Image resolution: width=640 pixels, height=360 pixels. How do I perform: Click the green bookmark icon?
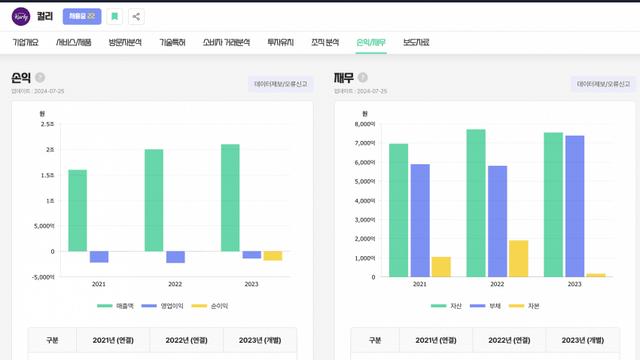[115, 17]
